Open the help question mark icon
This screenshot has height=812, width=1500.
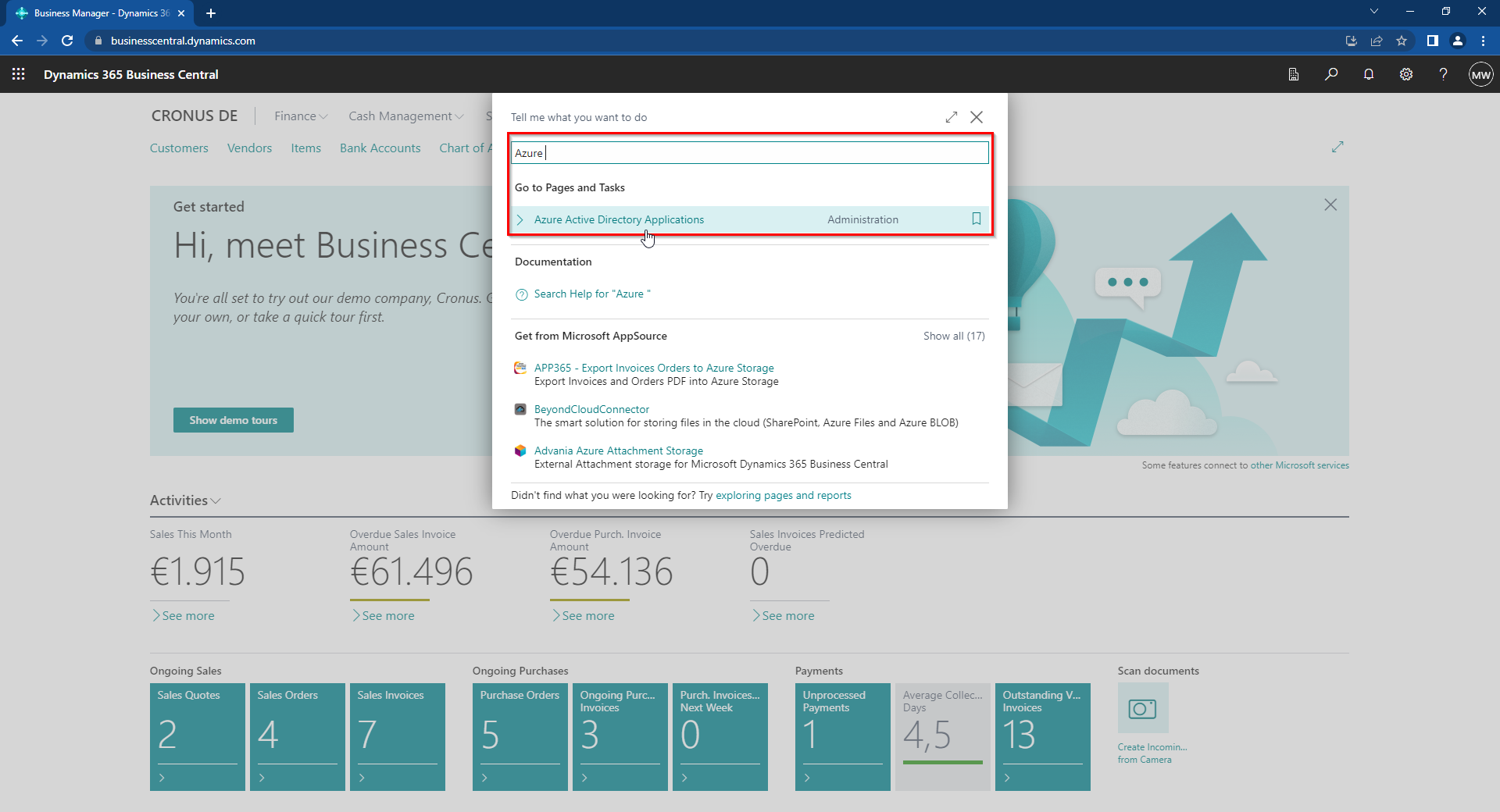tap(1443, 74)
